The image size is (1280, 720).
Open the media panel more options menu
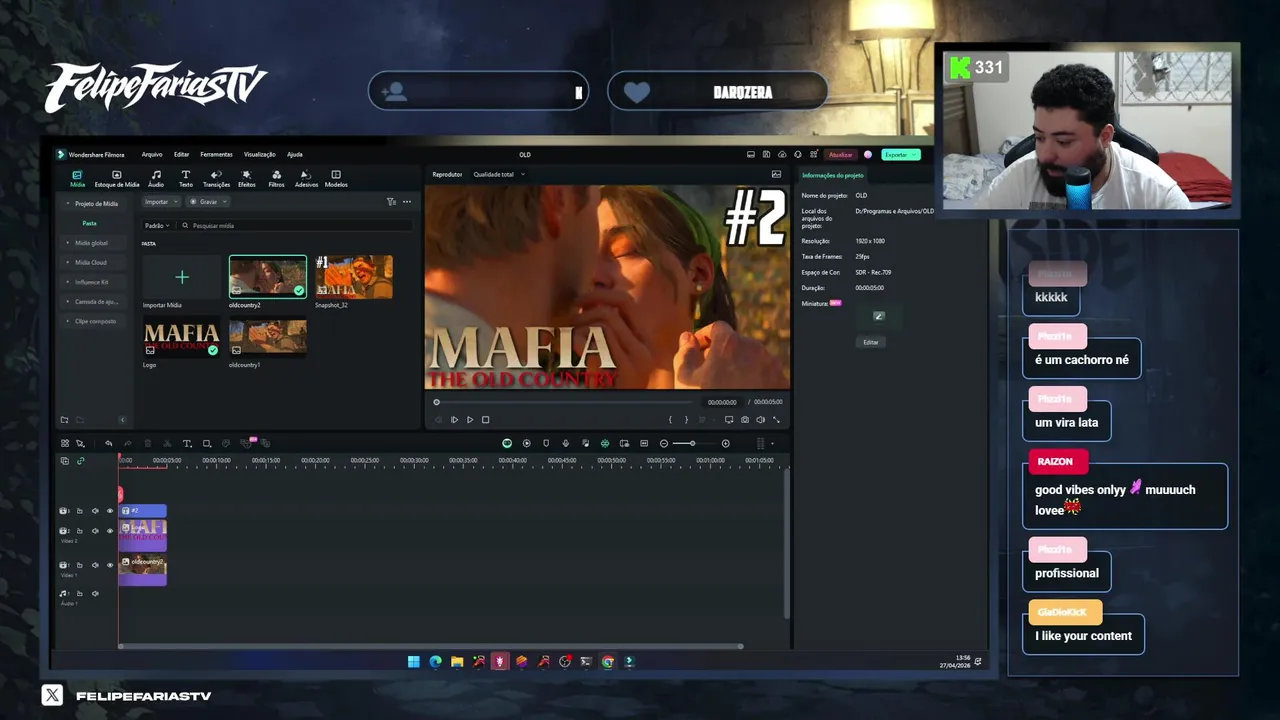(407, 202)
